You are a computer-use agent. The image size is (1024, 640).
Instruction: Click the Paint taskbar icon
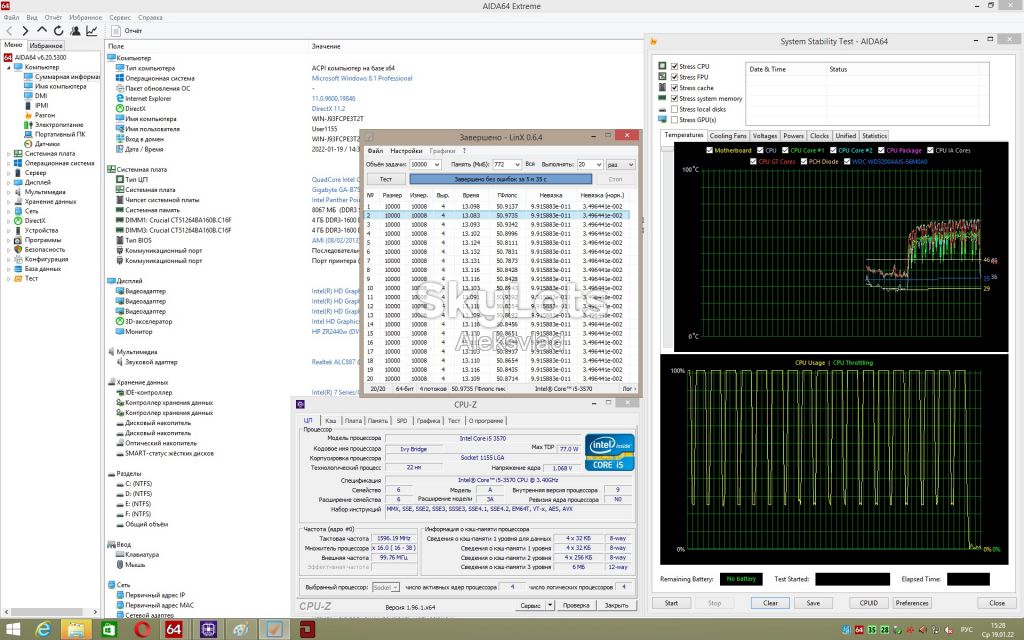tap(241, 630)
